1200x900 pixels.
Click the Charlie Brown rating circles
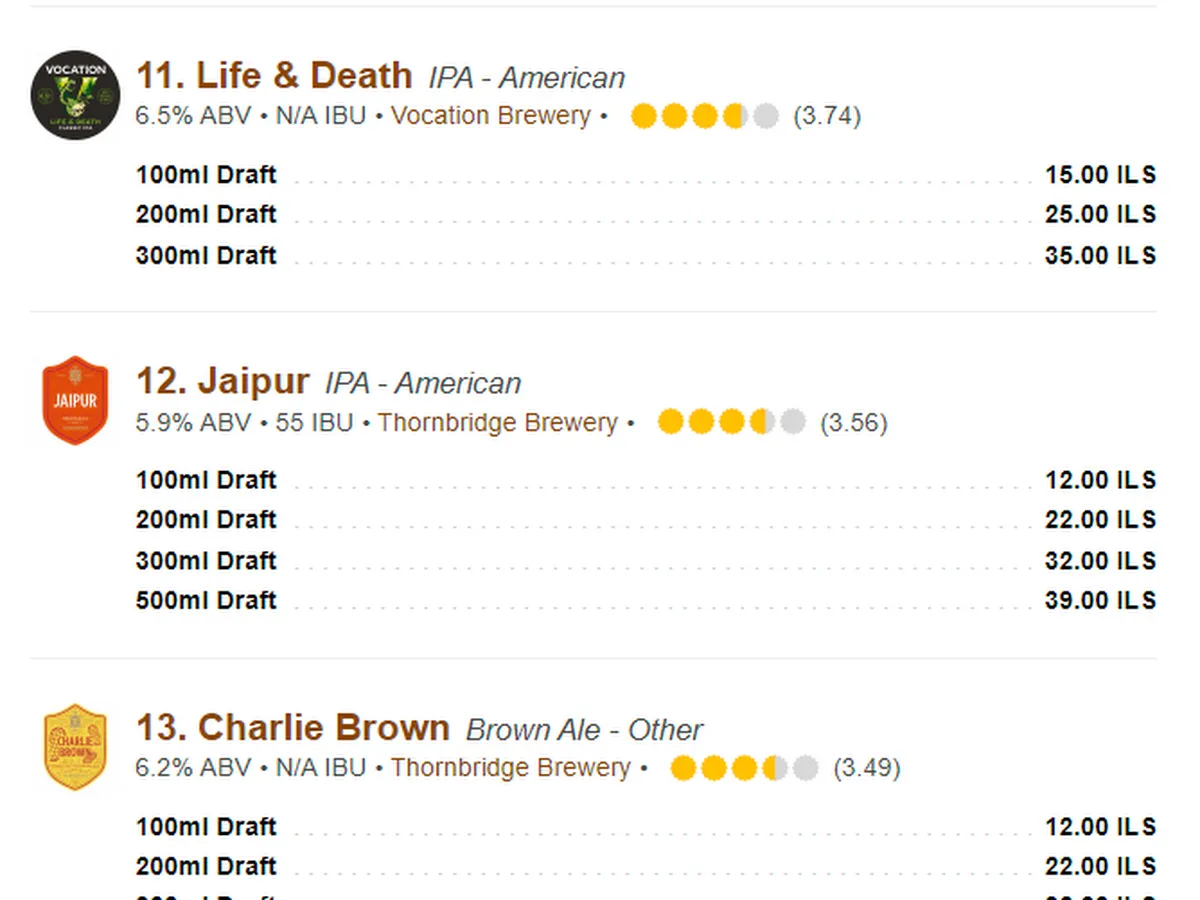[x=744, y=768]
